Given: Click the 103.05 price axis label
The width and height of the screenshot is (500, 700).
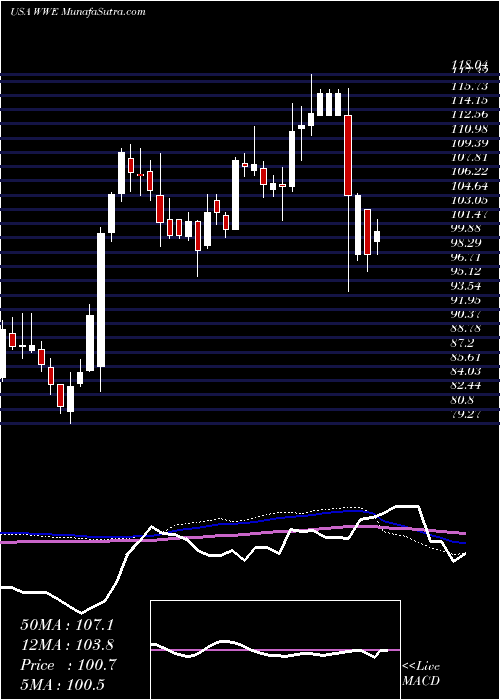Looking at the screenshot, I should [x=472, y=200].
